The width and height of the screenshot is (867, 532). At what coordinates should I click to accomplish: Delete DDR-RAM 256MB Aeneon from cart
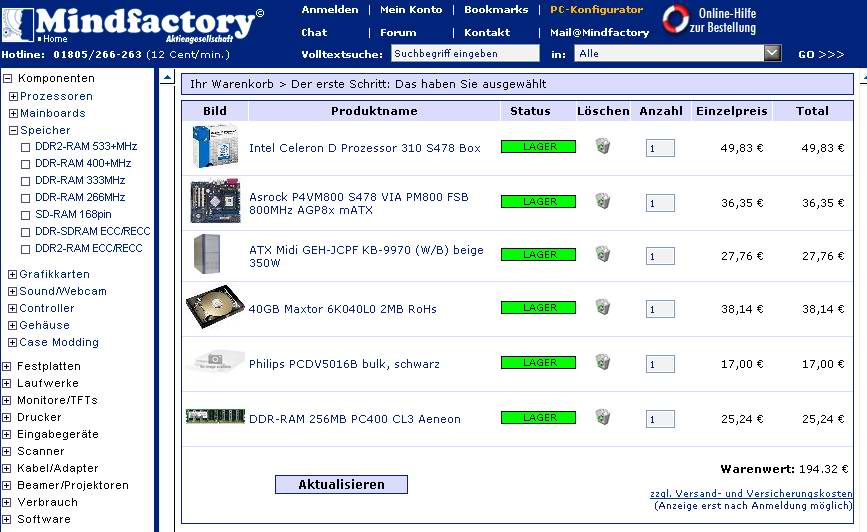pyautogui.click(x=603, y=417)
